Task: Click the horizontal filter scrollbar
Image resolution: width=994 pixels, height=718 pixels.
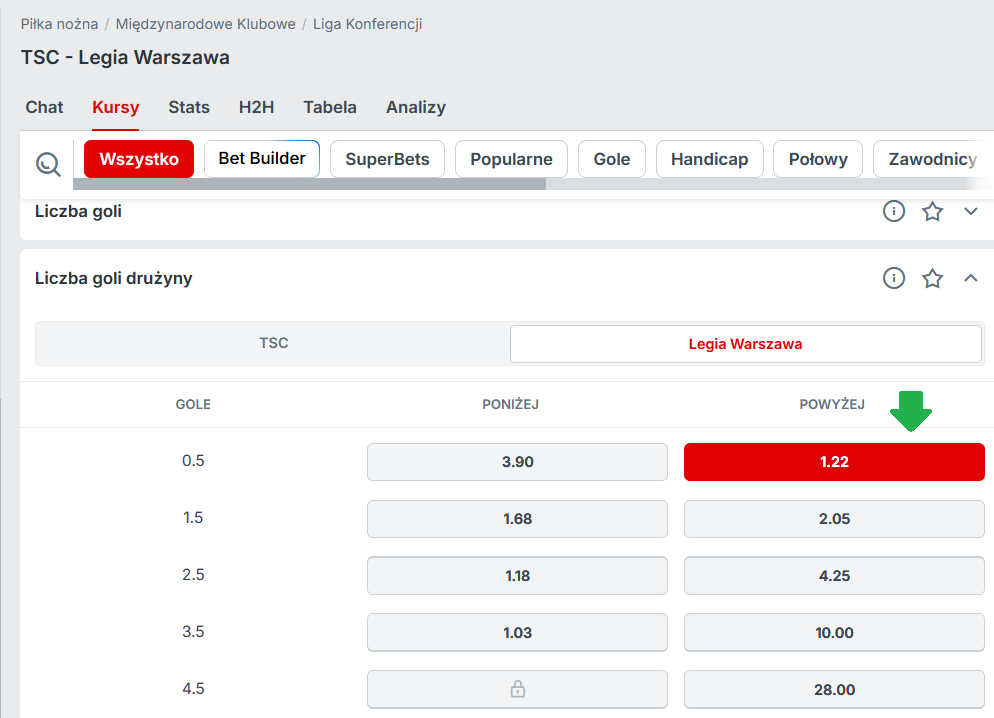Action: pyautogui.click(x=310, y=184)
